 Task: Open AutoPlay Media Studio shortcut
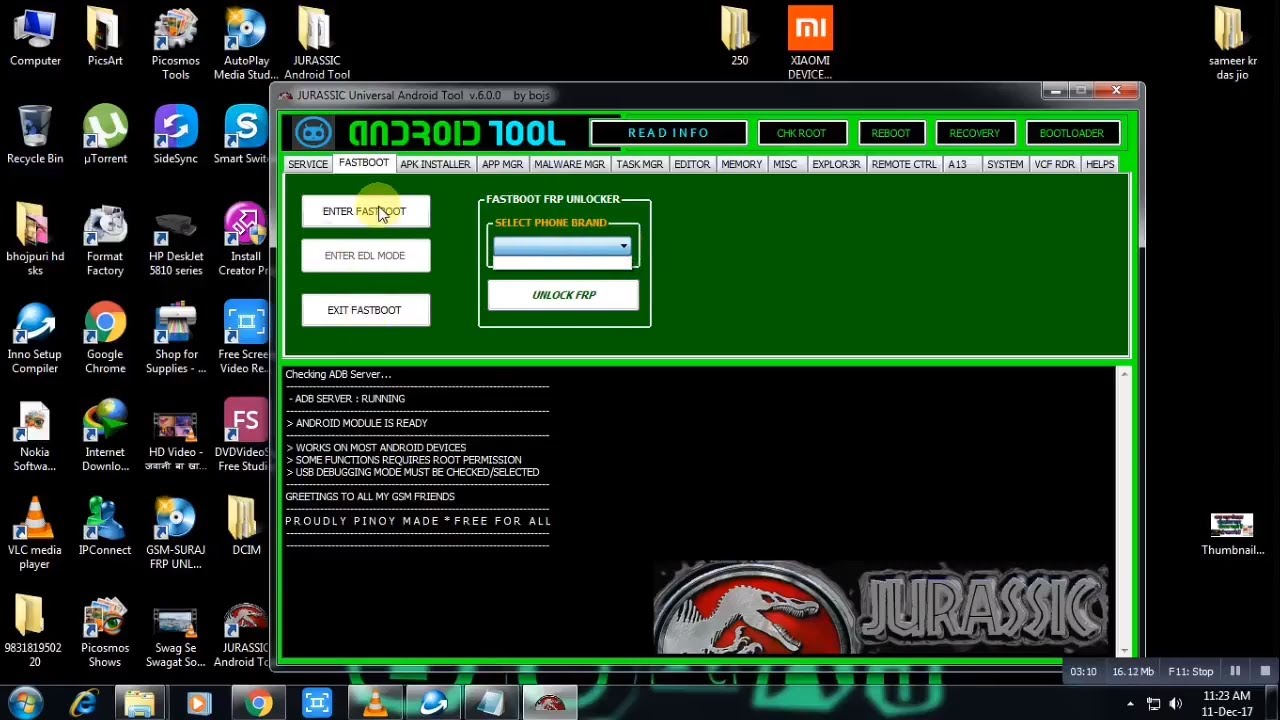[x=245, y=44]
